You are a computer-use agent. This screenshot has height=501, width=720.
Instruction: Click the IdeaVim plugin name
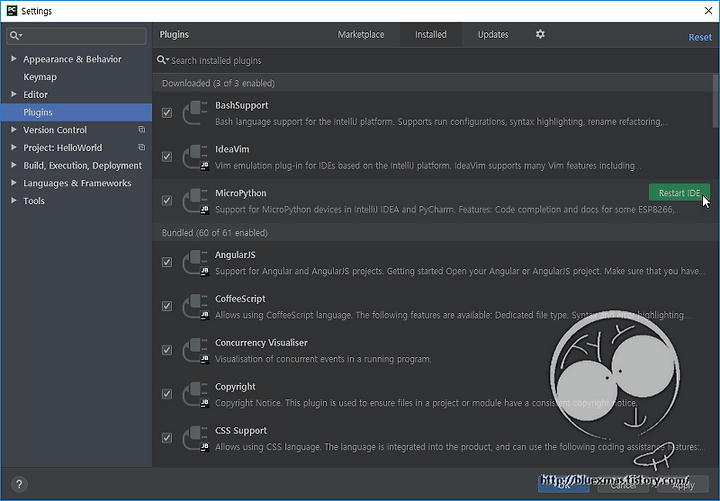tap(232, 149)
